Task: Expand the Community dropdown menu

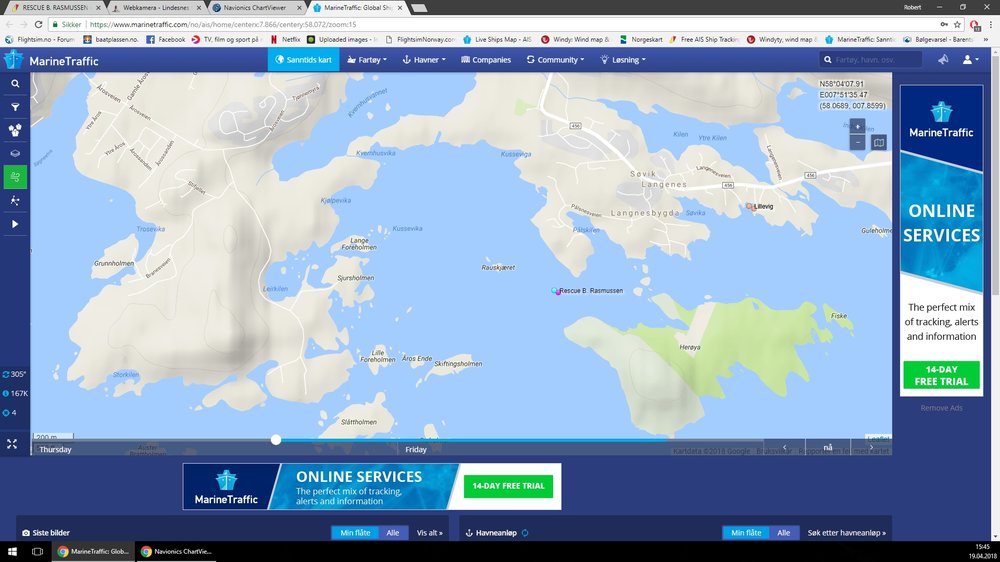Action: click(x=555, y=59)
